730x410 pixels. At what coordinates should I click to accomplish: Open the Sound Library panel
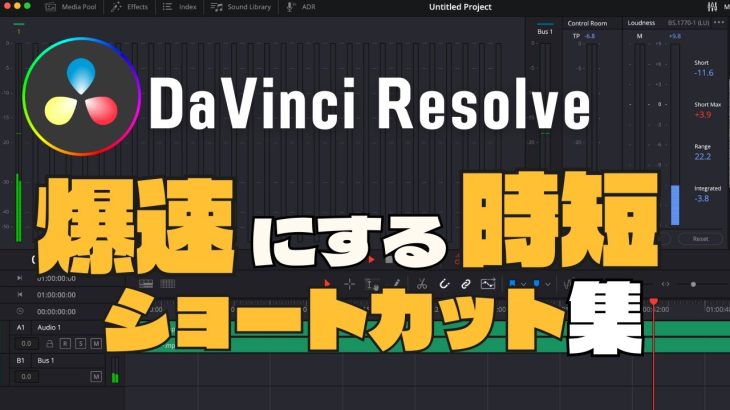pos(240,7)
